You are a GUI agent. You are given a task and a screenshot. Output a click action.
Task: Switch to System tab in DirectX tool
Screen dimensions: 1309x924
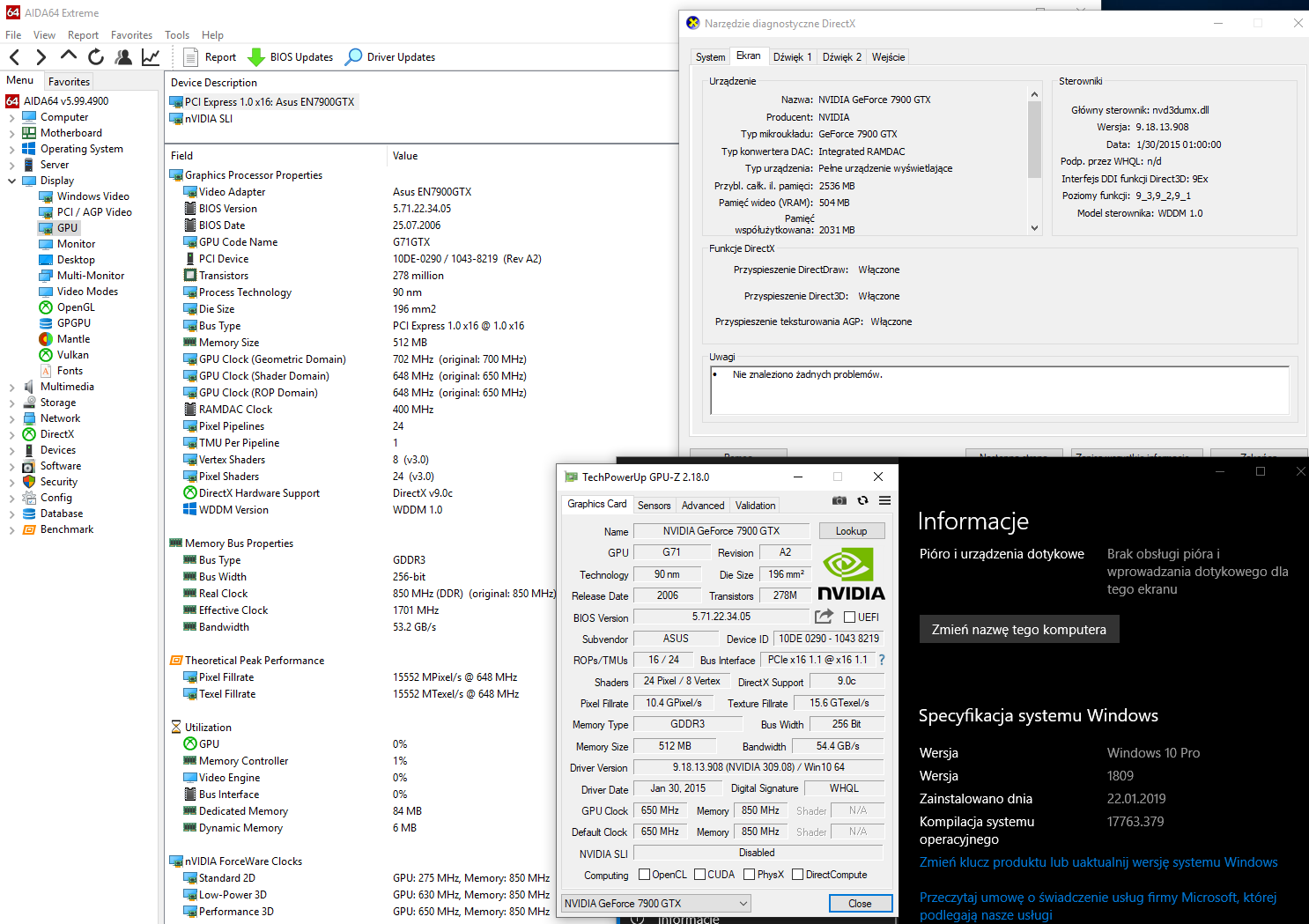(711, 56)
